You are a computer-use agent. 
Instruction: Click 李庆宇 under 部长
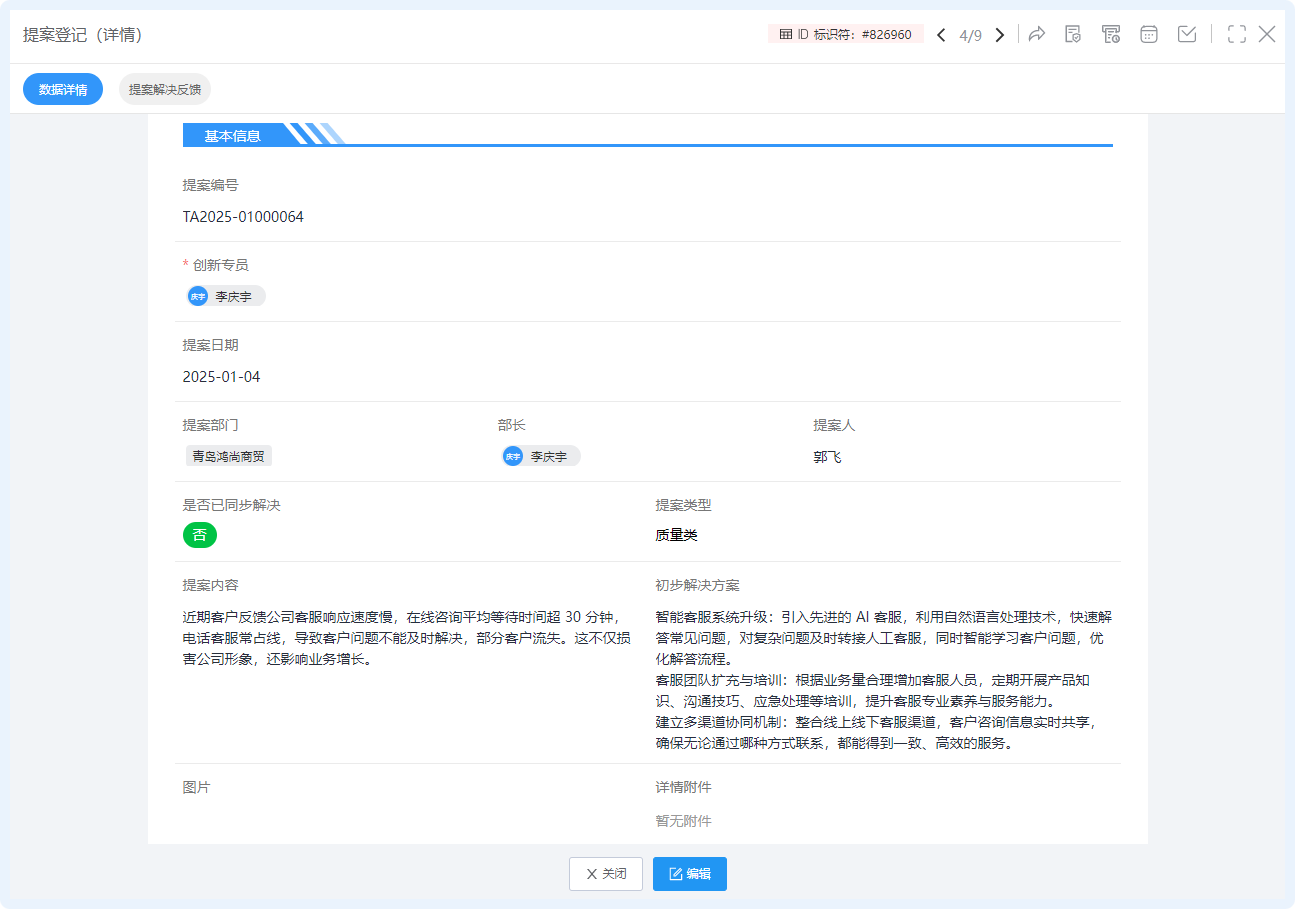click(541, 457)
